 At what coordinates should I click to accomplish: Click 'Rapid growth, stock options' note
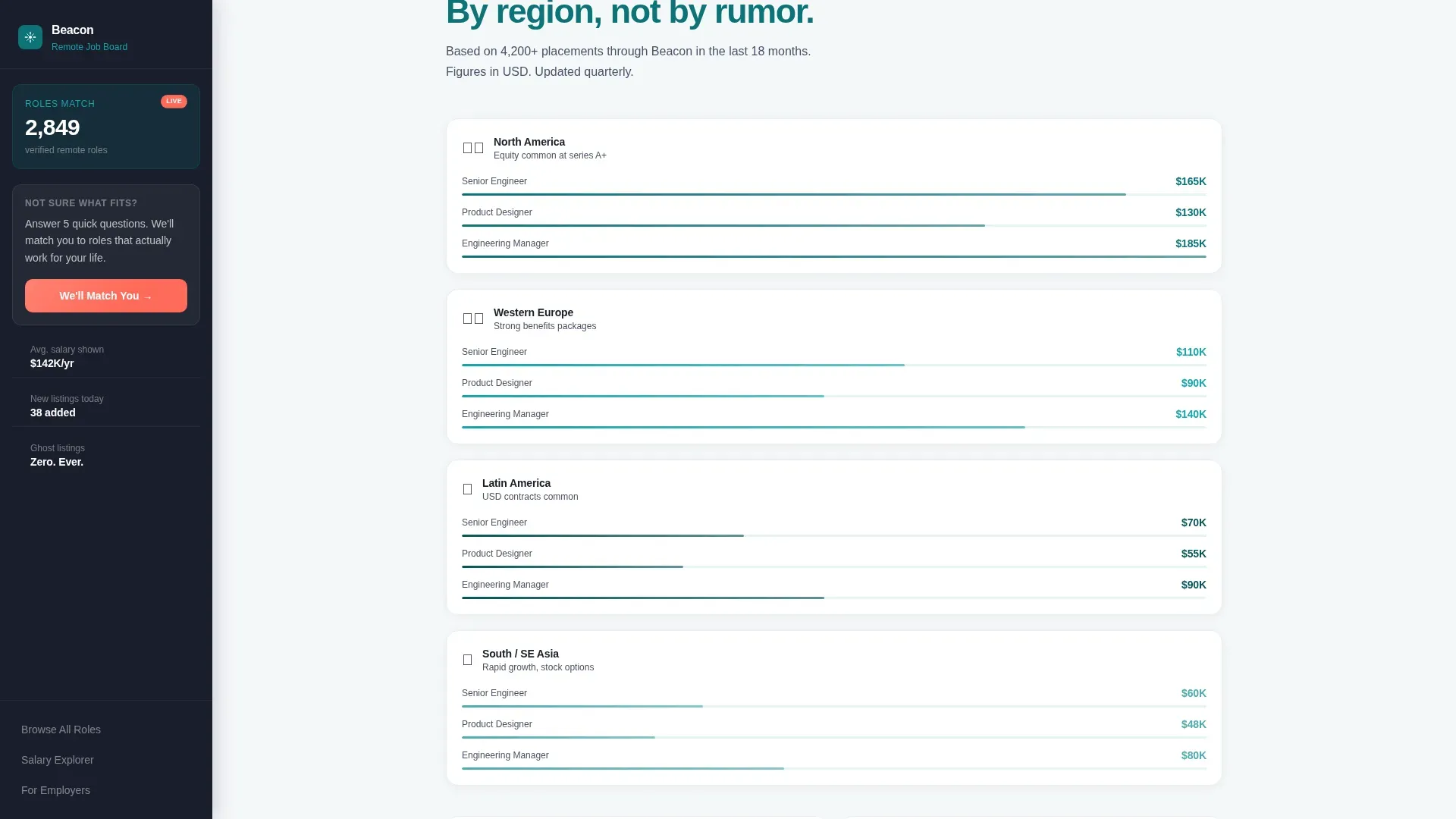tap(538, 667)
